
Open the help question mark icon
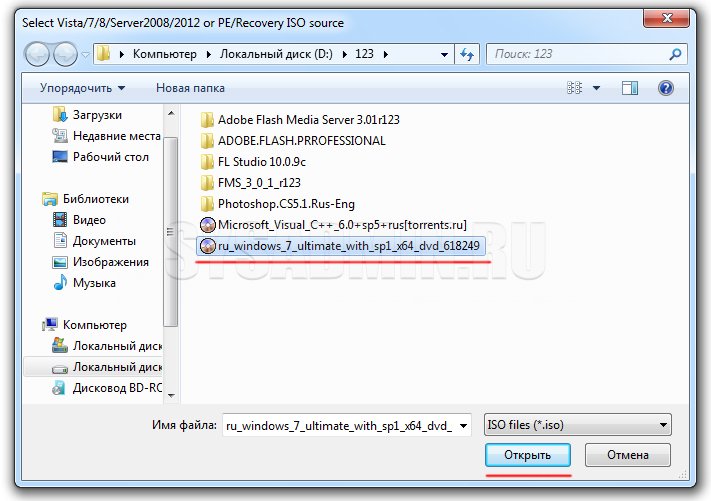click(x=665, y=88)
